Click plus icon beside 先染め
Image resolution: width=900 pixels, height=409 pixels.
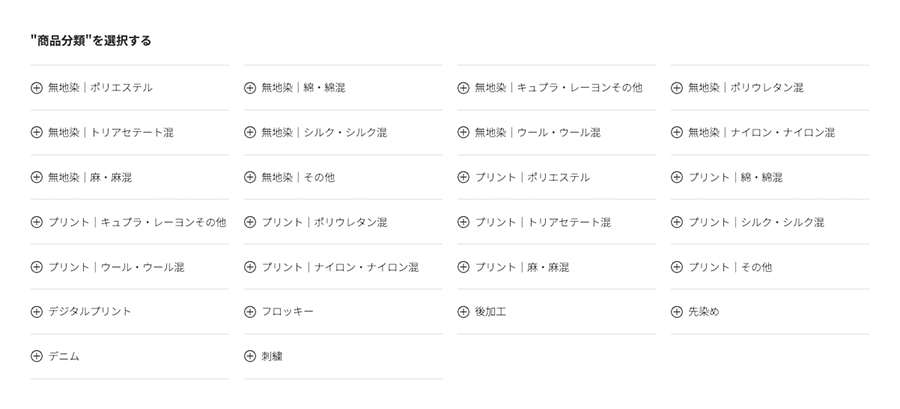click(x=677, y=311)
